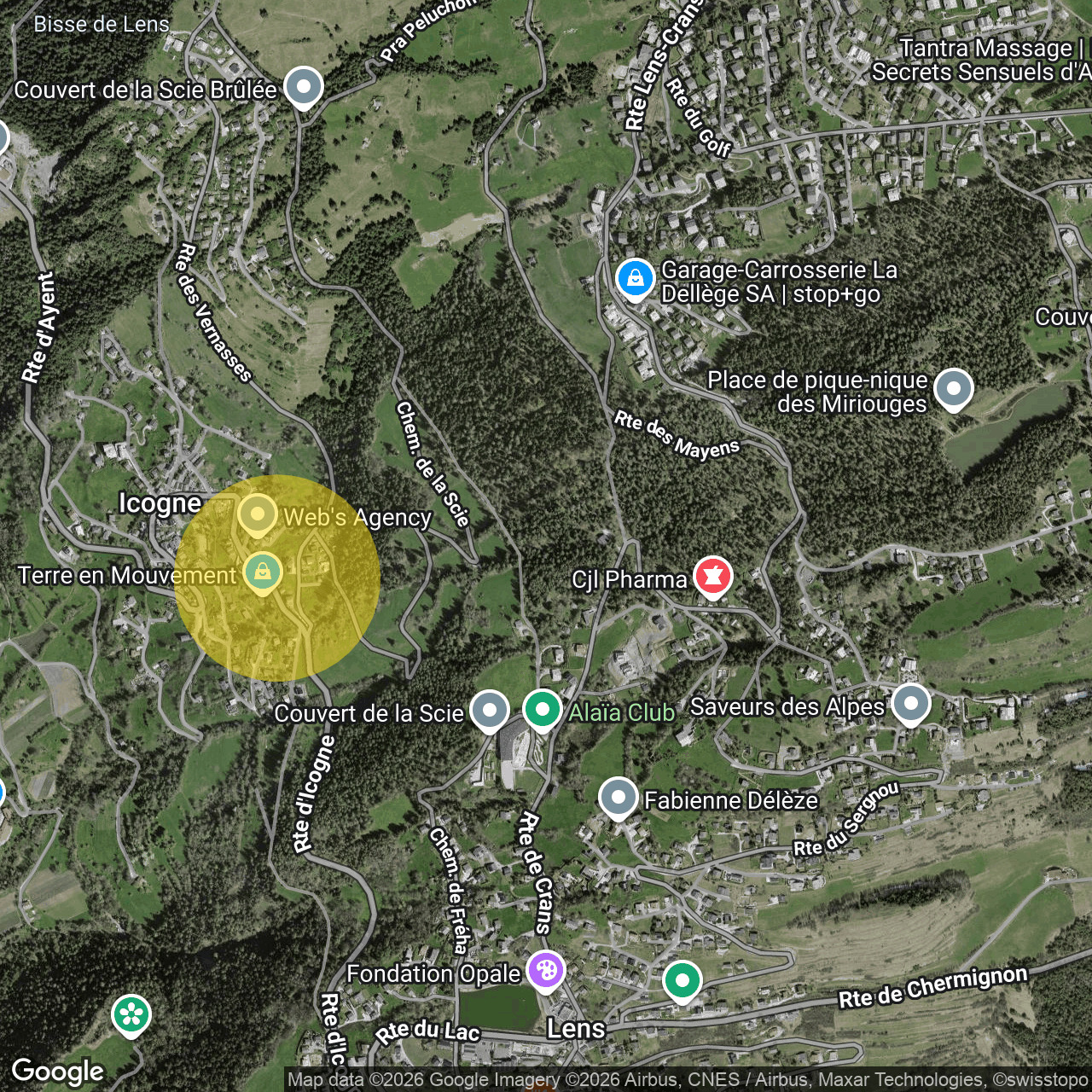Click the Rte d'Ayent road label
Image resolution: width=1092 pixels, height=1092 pixels.
click(x=38, y=328)
